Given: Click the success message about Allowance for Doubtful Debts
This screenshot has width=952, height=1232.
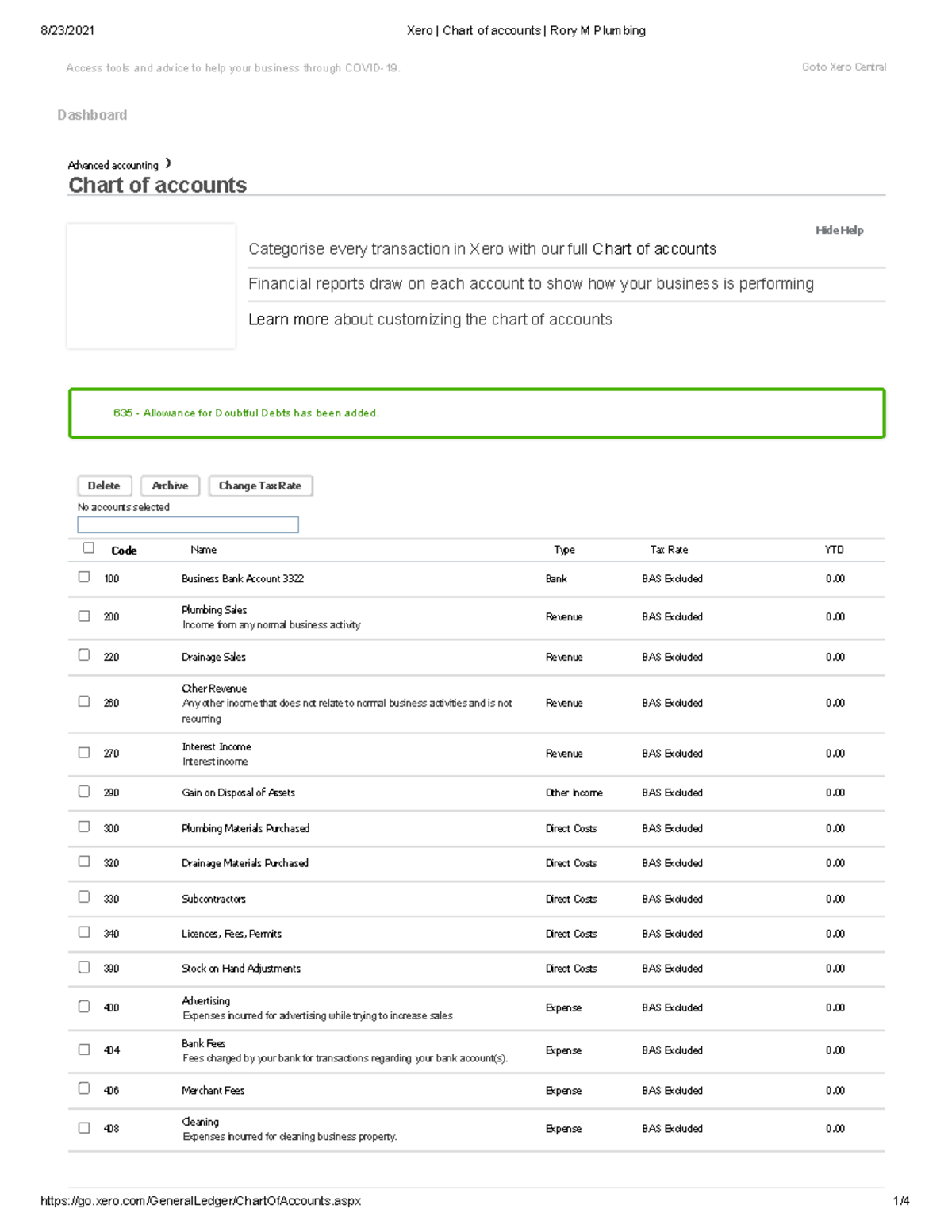Looking at the screenshot, I should pyautogui.click(x=247, y=413).
